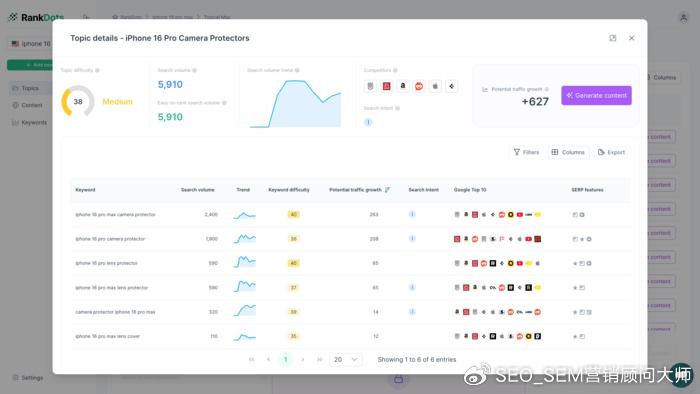Open topic details in new window icon
This screenshot has height=394, width=700.
point(612,38)
